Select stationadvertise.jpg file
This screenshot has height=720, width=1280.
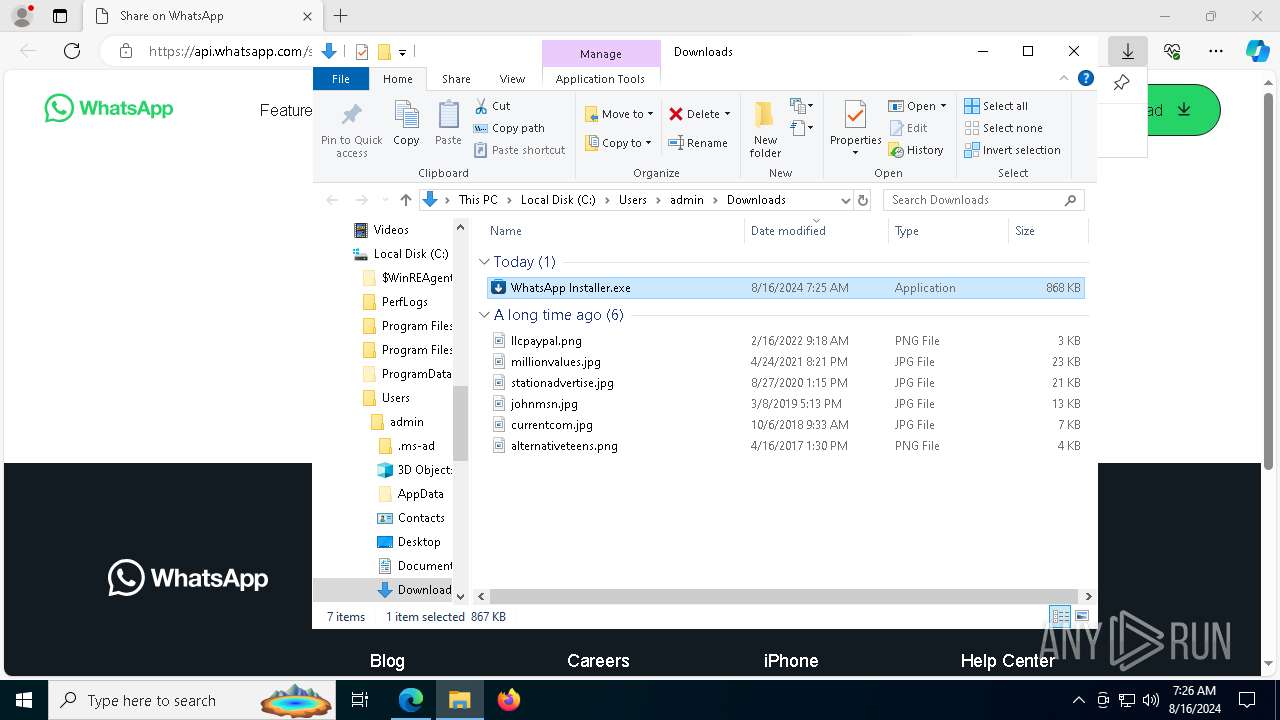(785, 383)
